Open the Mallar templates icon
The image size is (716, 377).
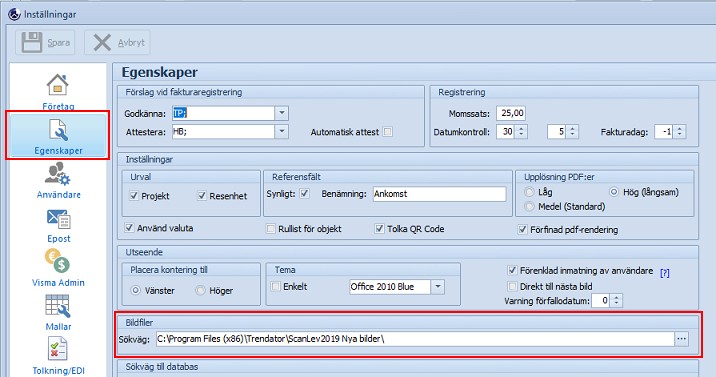point(58,313)
